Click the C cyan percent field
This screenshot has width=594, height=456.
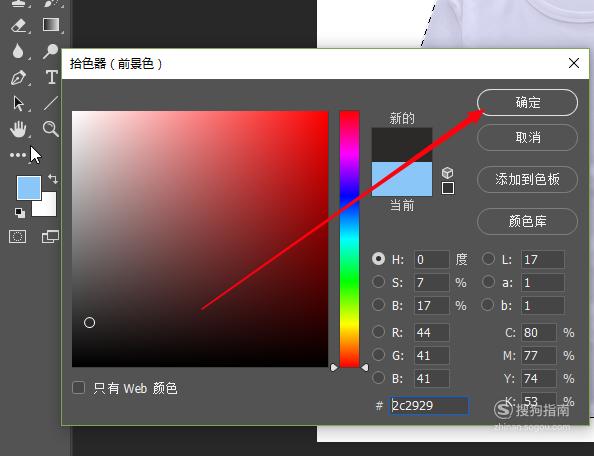tap(539, 333)
